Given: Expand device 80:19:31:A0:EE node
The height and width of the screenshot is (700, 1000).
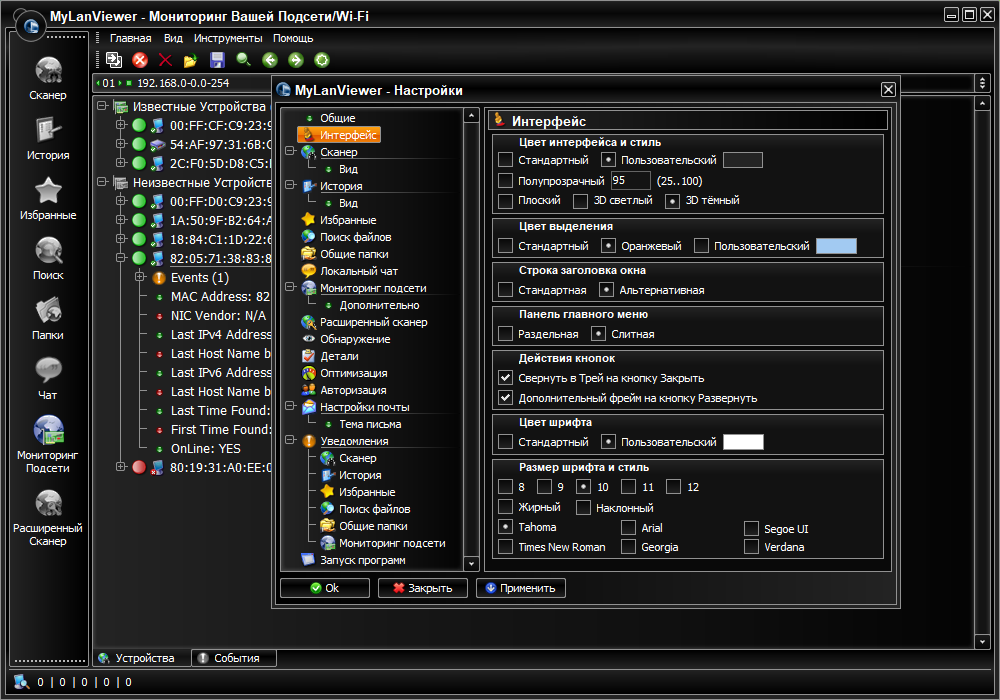Looking at the screenshot, I should 121,467.
